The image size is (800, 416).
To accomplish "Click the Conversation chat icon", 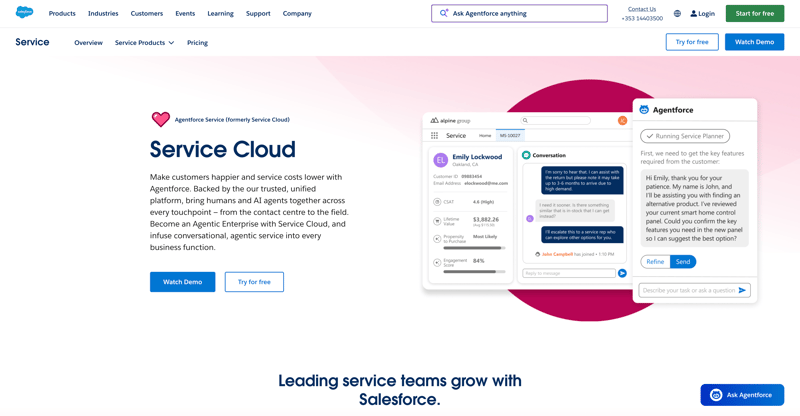I will coord(526,155).
